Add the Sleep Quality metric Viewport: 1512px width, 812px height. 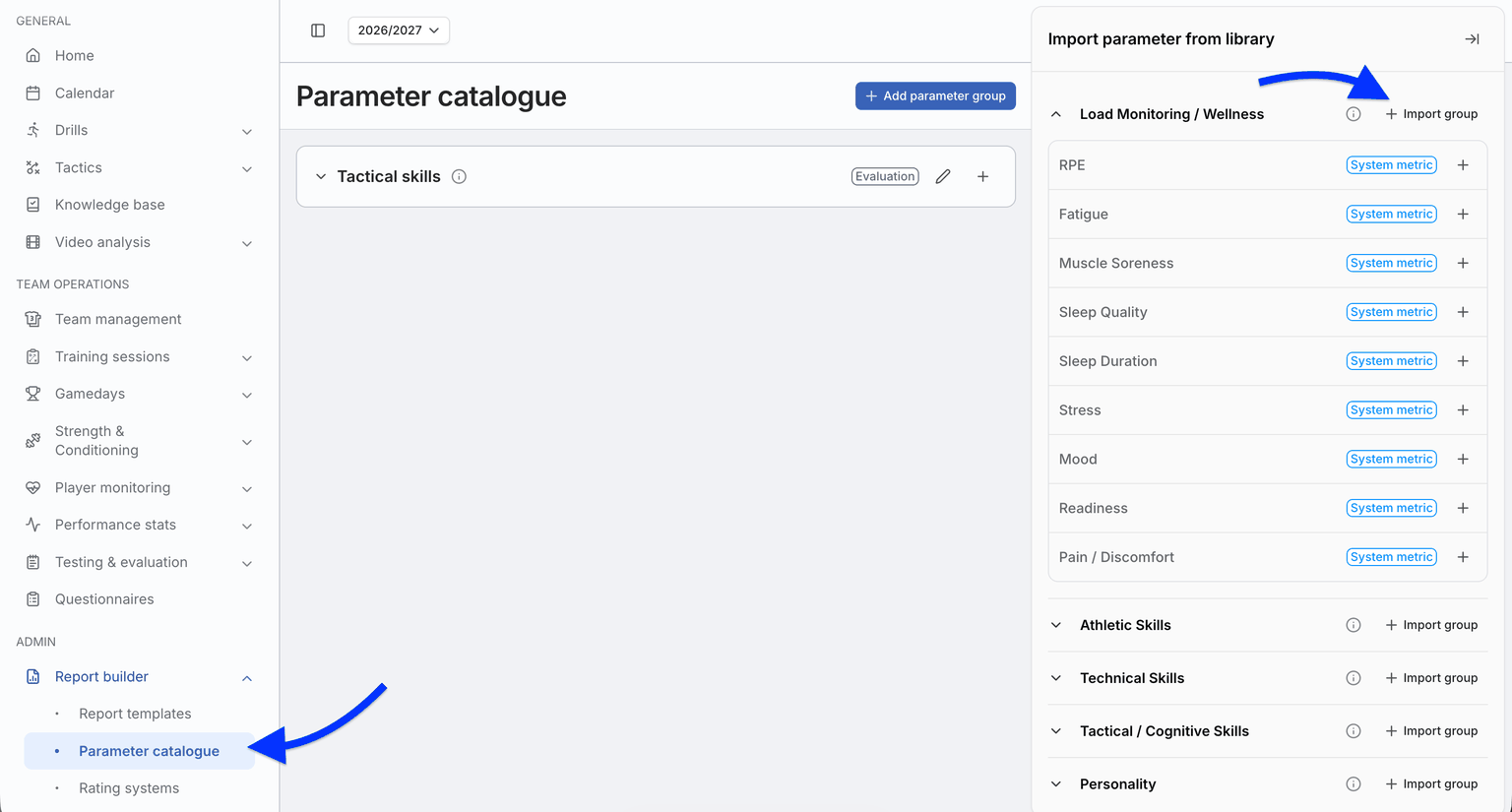point(1463,312)
